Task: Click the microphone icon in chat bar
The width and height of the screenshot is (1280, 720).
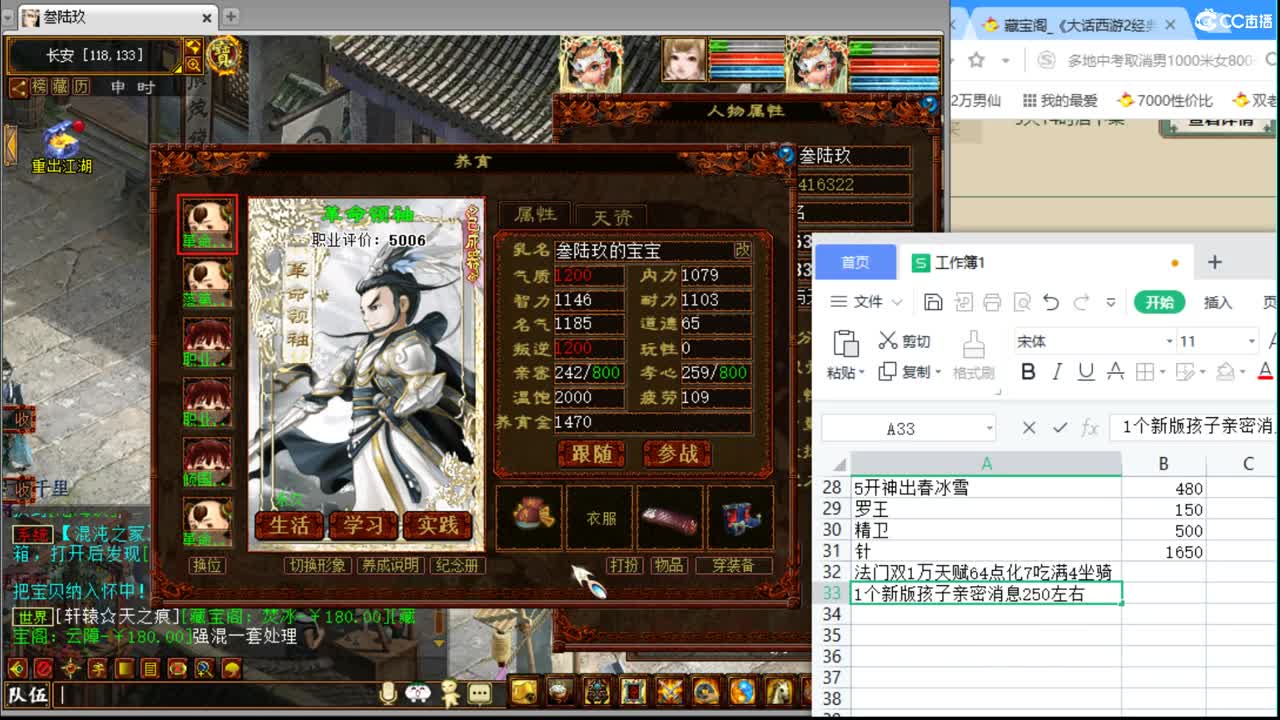Action: (x=388, y=692)
